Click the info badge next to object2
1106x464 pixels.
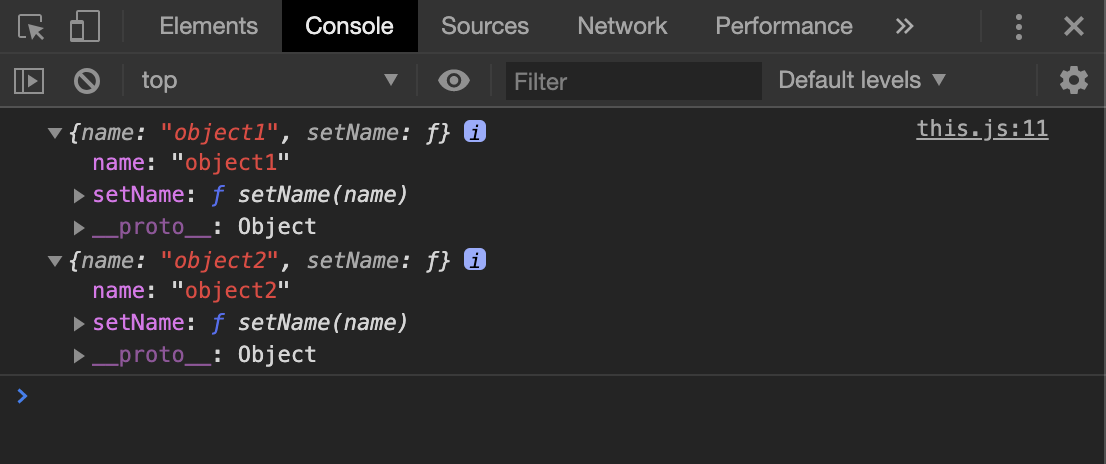click(x=475, y=260)
